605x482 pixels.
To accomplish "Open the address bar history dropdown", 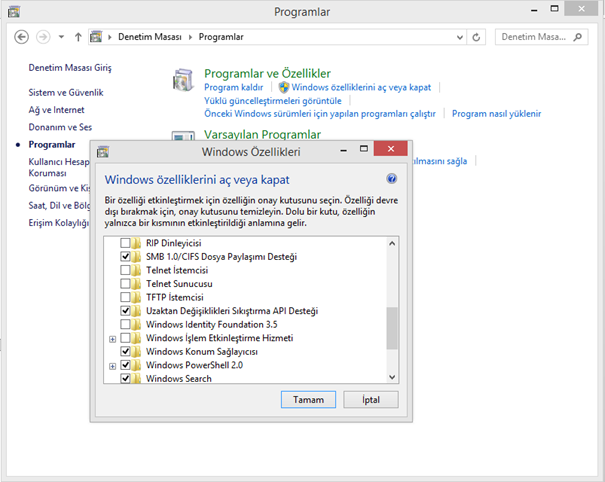I will (x=460, y=37).
